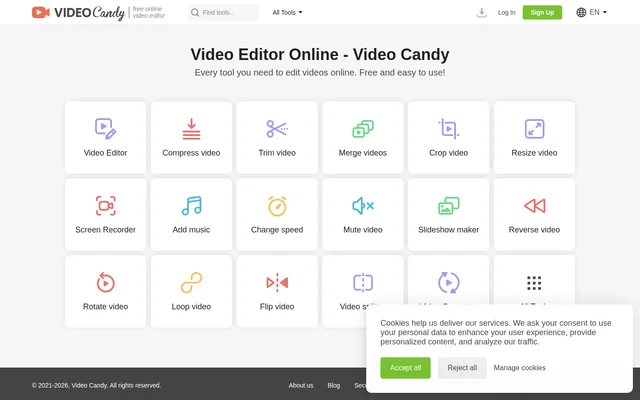This screenshot has height=400, width=640.
Task: Click the 'free online video editor' tagline
Action: pos(149,12)
